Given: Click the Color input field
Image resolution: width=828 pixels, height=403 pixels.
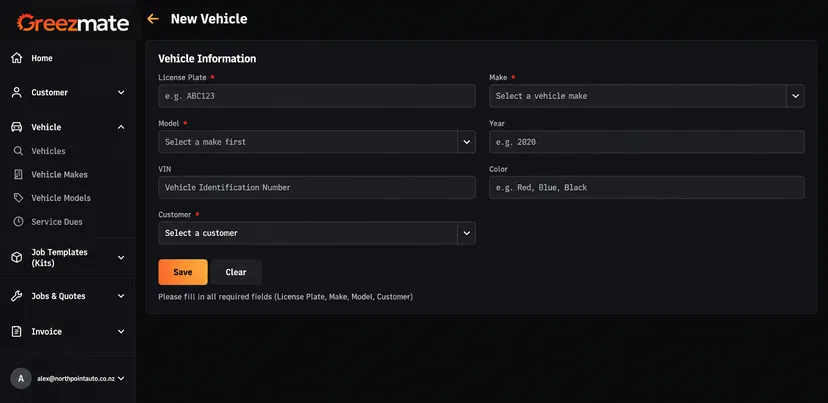Looking at the screenshot, I should (647, 188).
